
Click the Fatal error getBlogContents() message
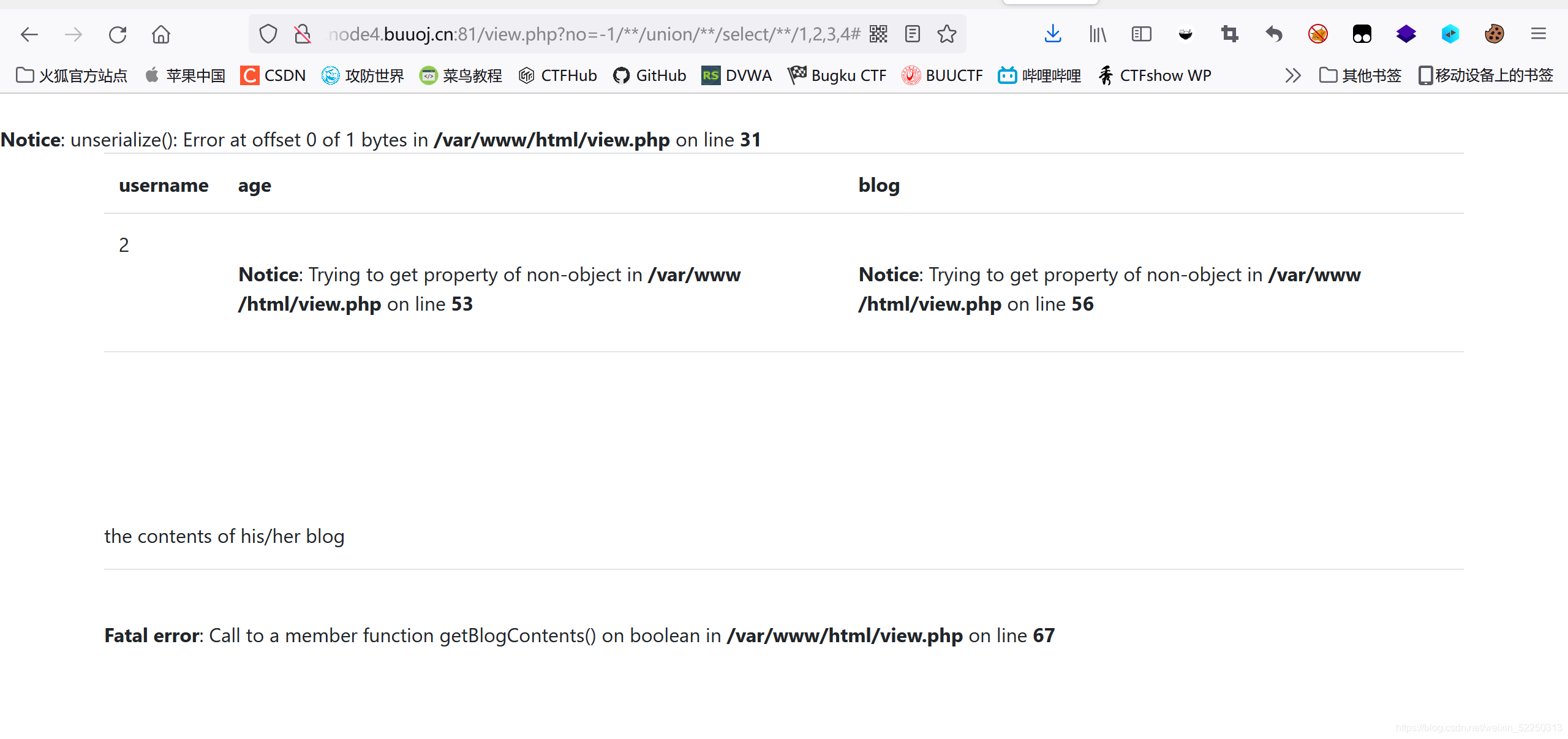579,635
